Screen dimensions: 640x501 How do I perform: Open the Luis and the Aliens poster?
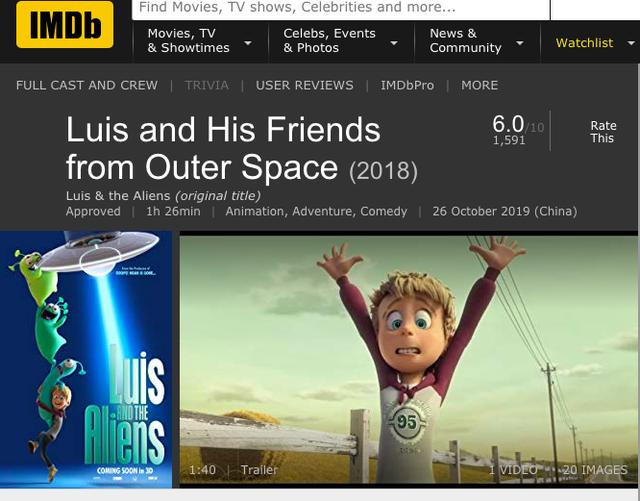[86, 359]
